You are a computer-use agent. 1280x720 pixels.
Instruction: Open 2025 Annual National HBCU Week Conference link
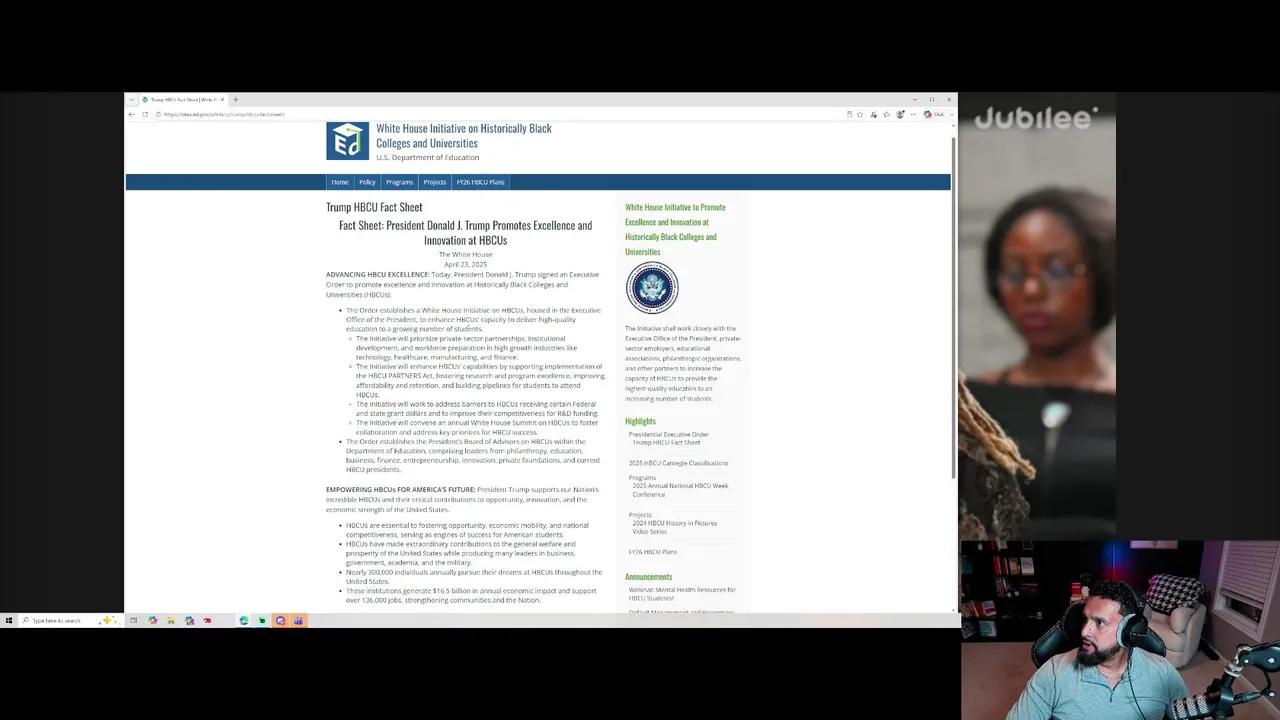[x=680, y=490]
